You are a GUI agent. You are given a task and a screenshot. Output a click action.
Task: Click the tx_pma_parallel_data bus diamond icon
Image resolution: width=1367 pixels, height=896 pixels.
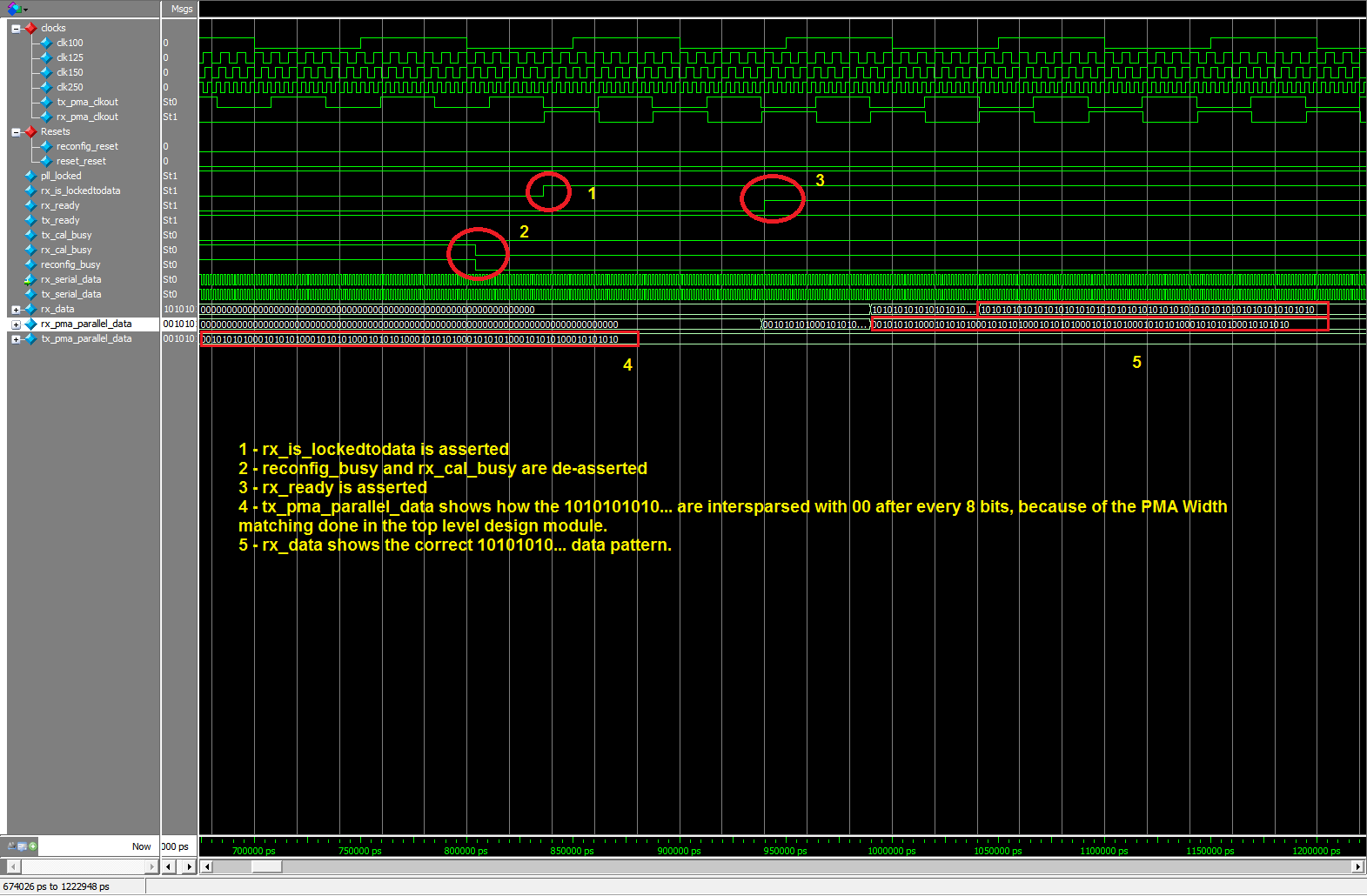31,338
